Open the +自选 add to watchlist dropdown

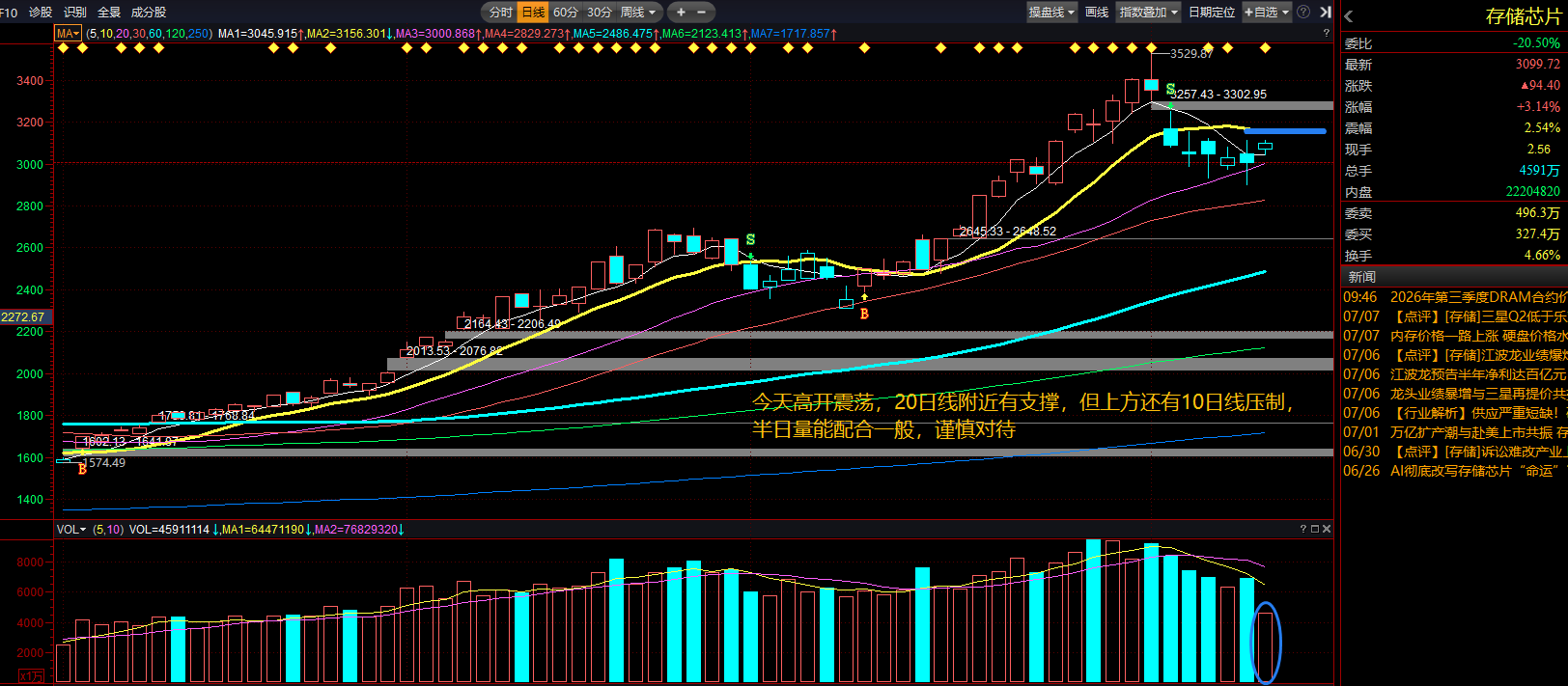point(1267,13)
